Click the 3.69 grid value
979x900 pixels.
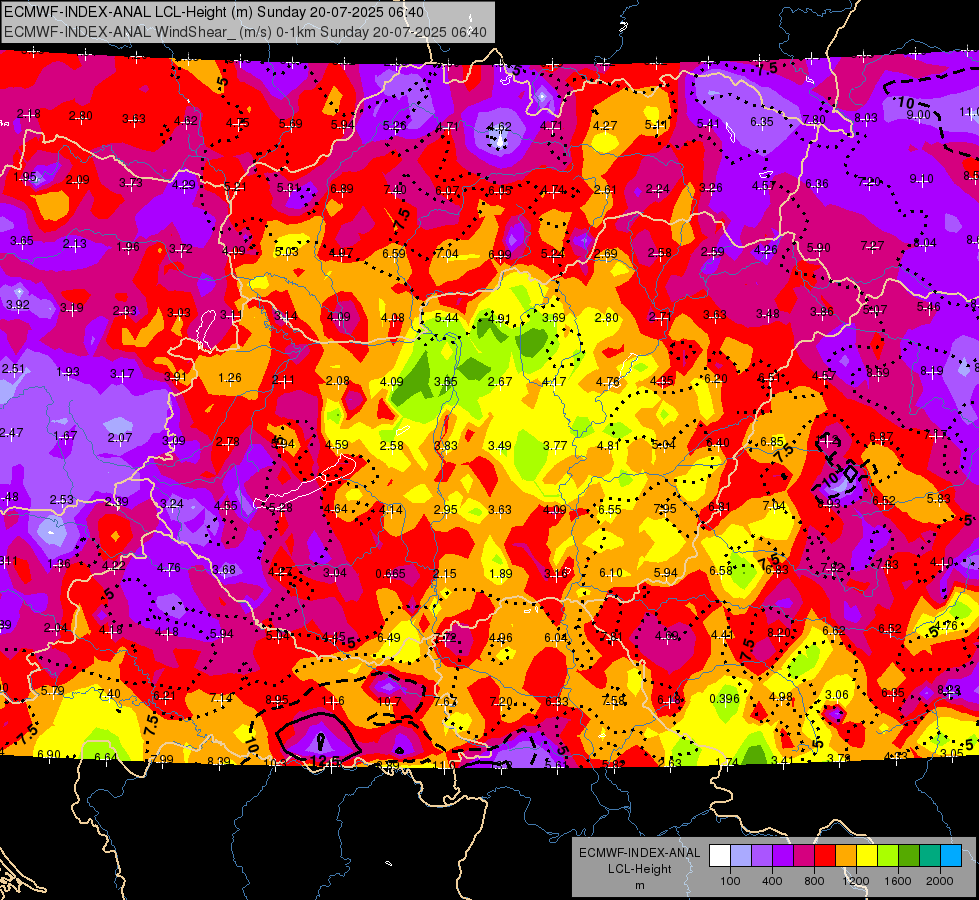(553, 318)
